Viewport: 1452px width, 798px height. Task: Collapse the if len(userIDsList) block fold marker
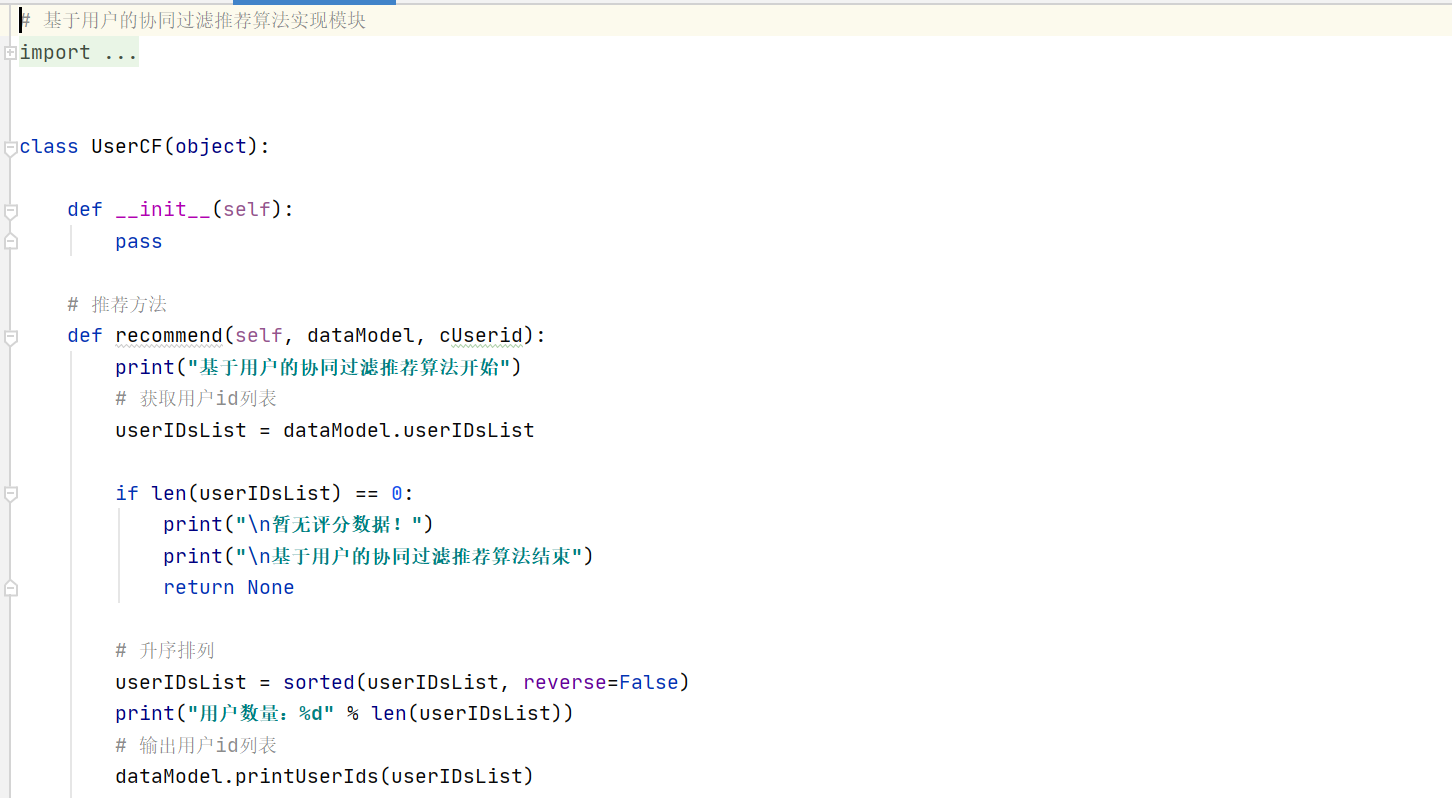(10, 494)
